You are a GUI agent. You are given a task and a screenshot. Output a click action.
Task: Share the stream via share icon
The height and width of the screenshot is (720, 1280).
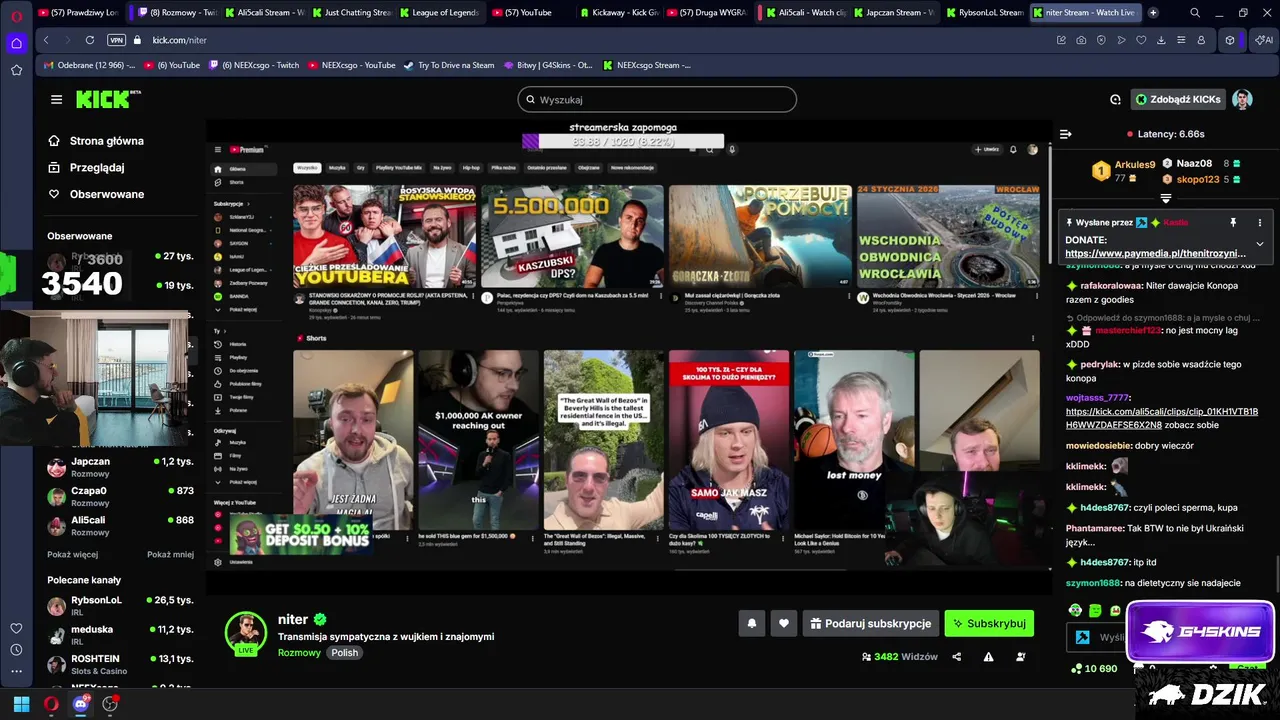[957, 657]
